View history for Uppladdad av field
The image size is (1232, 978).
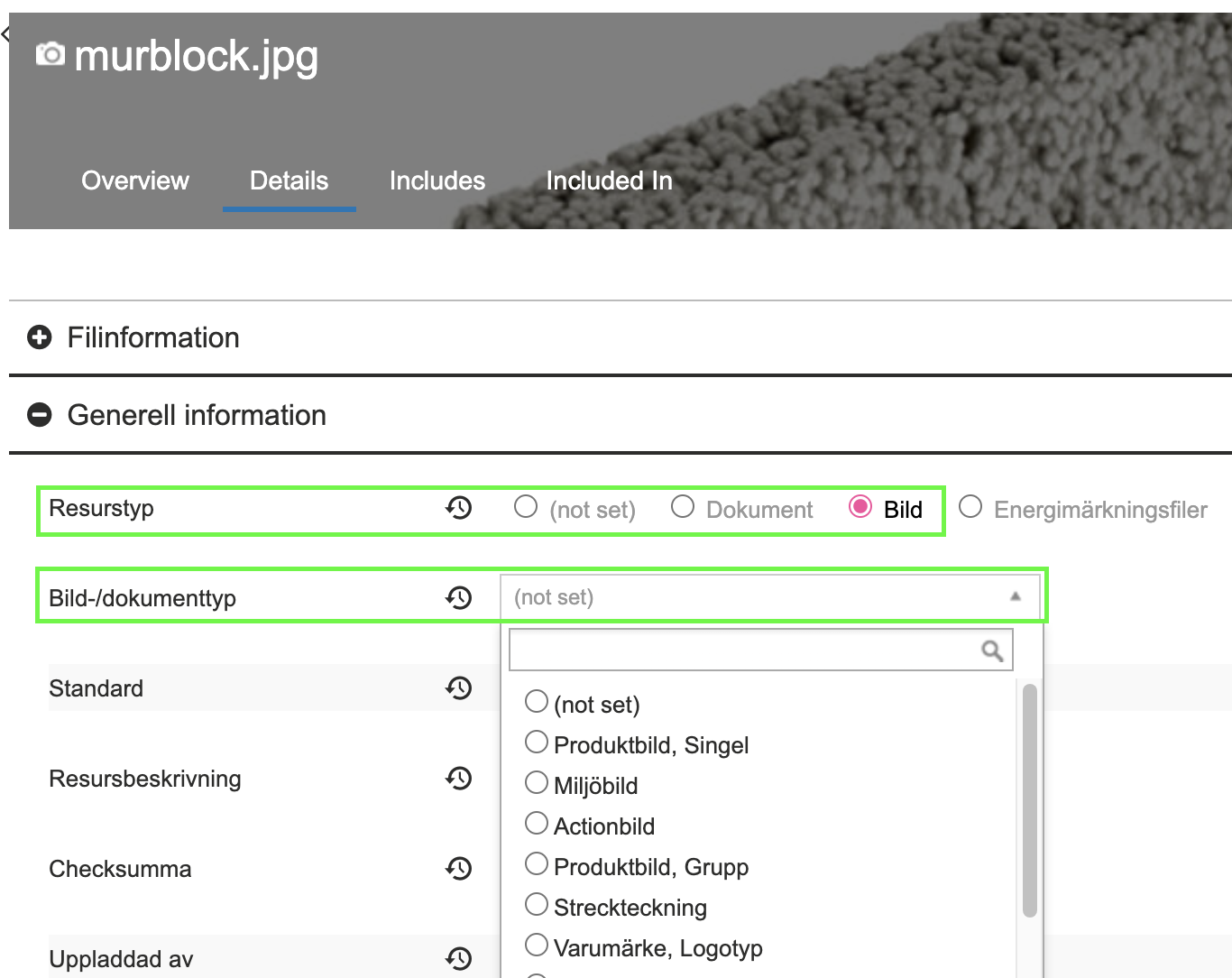click(458, 958)
